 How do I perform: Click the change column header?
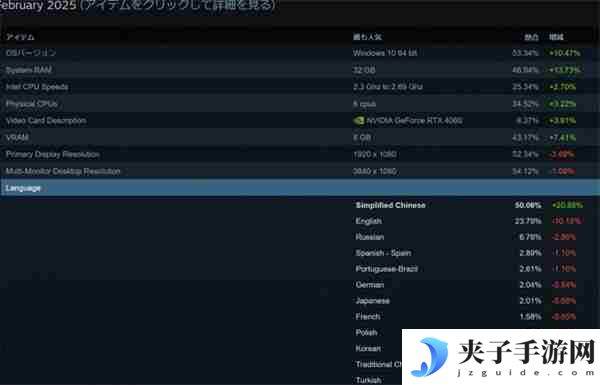(556, 37)
